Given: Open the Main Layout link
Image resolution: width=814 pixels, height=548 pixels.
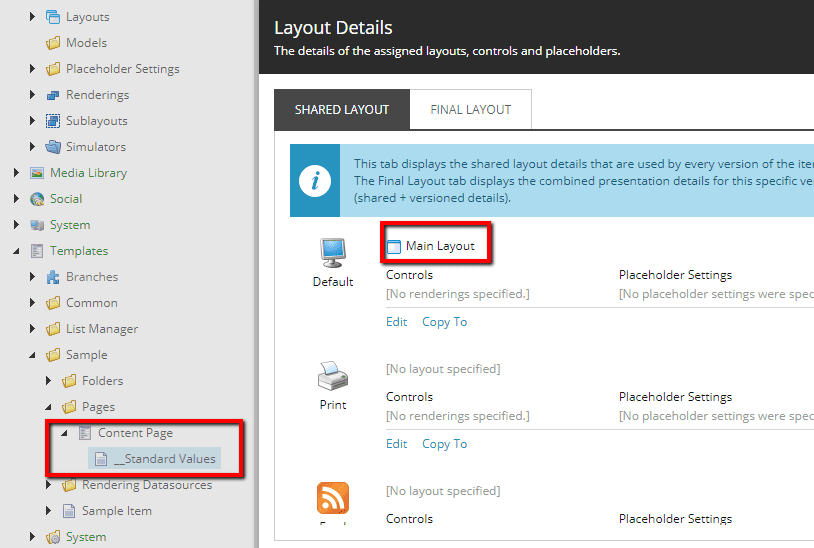Looking at the screenshot, I should (x=439, y=246).
